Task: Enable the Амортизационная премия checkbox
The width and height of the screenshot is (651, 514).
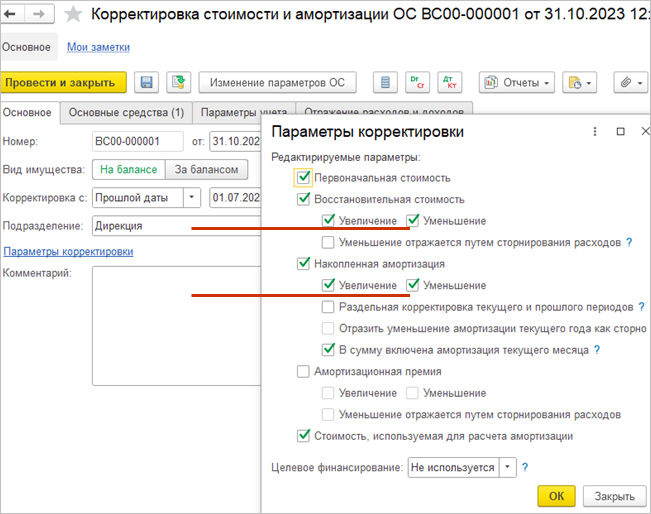Action: (x=304, y=371)
